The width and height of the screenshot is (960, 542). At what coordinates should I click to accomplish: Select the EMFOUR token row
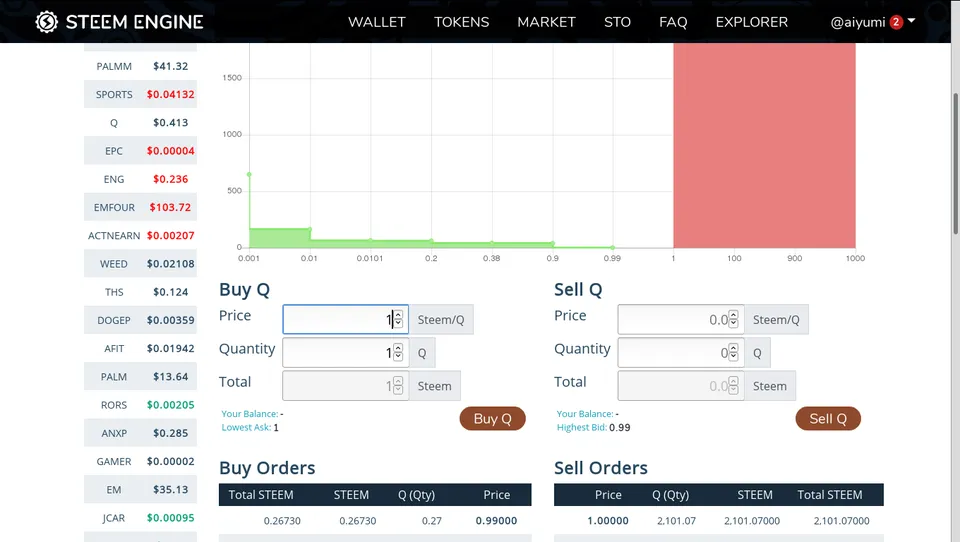point(140,207)
